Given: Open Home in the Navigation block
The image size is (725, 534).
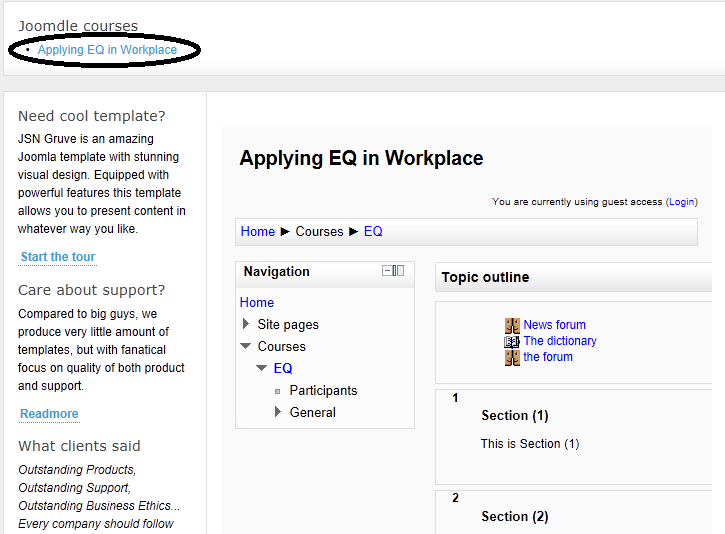Looking at the screenshot, I should click(257, 303).
